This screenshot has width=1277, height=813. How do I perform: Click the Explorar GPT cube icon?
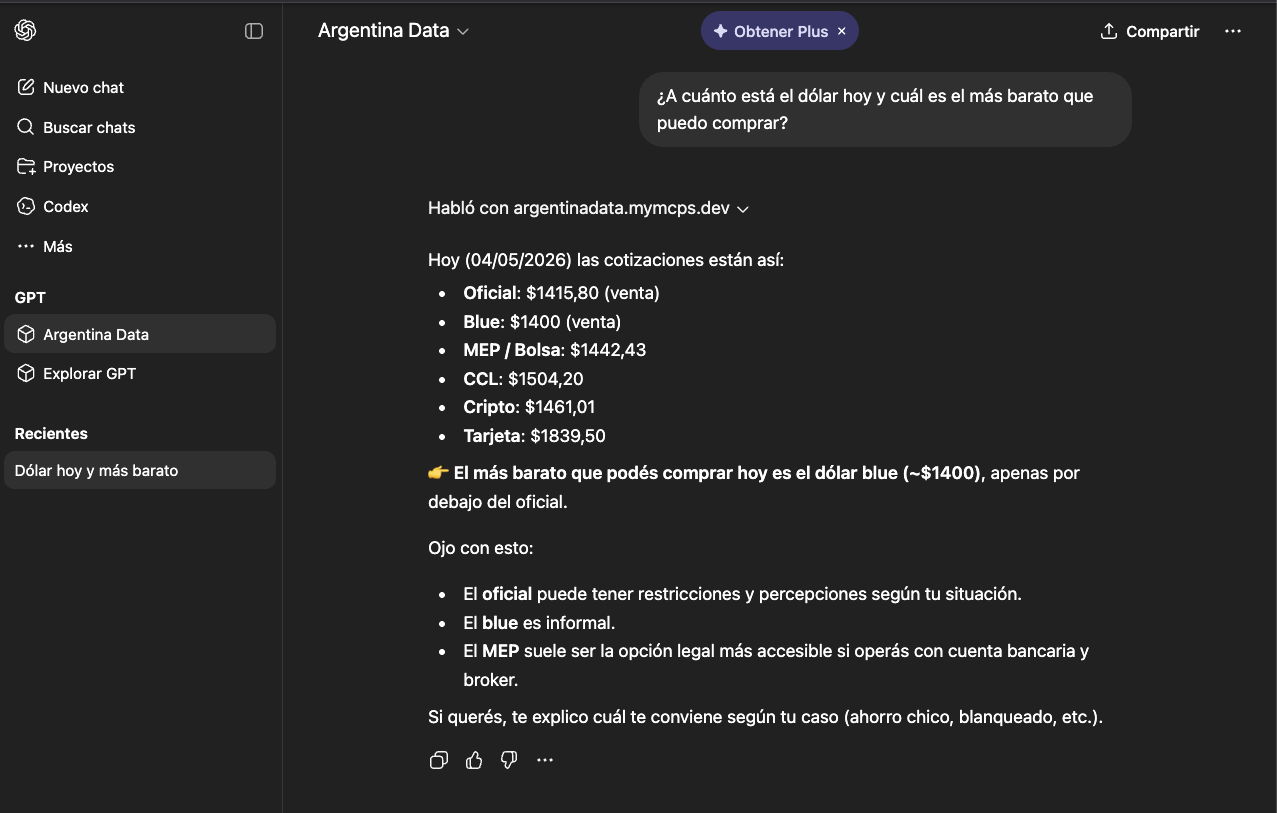pos(26,373)
